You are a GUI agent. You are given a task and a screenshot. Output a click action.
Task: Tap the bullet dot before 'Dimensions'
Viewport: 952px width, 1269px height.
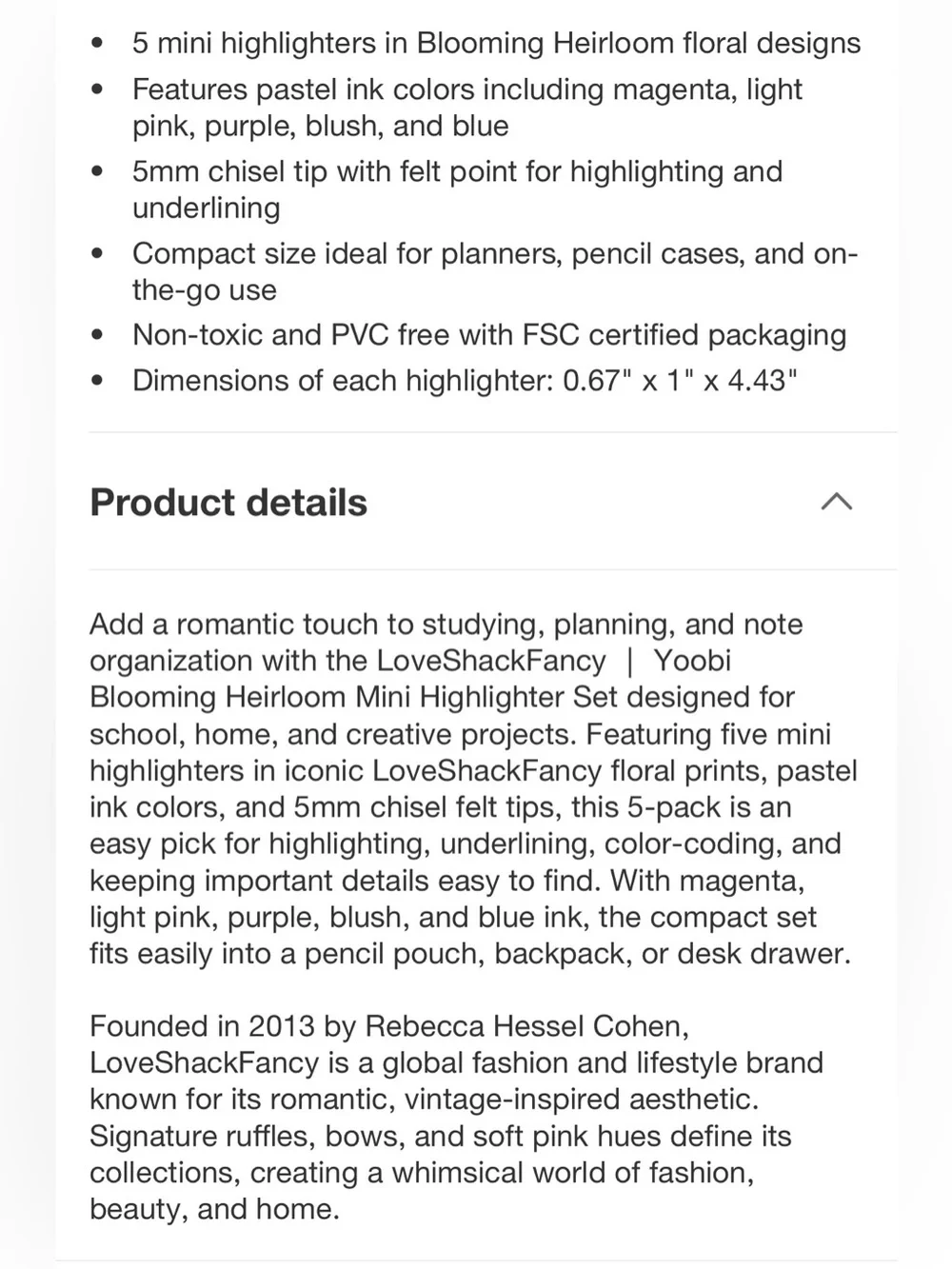tap(97, 381)
